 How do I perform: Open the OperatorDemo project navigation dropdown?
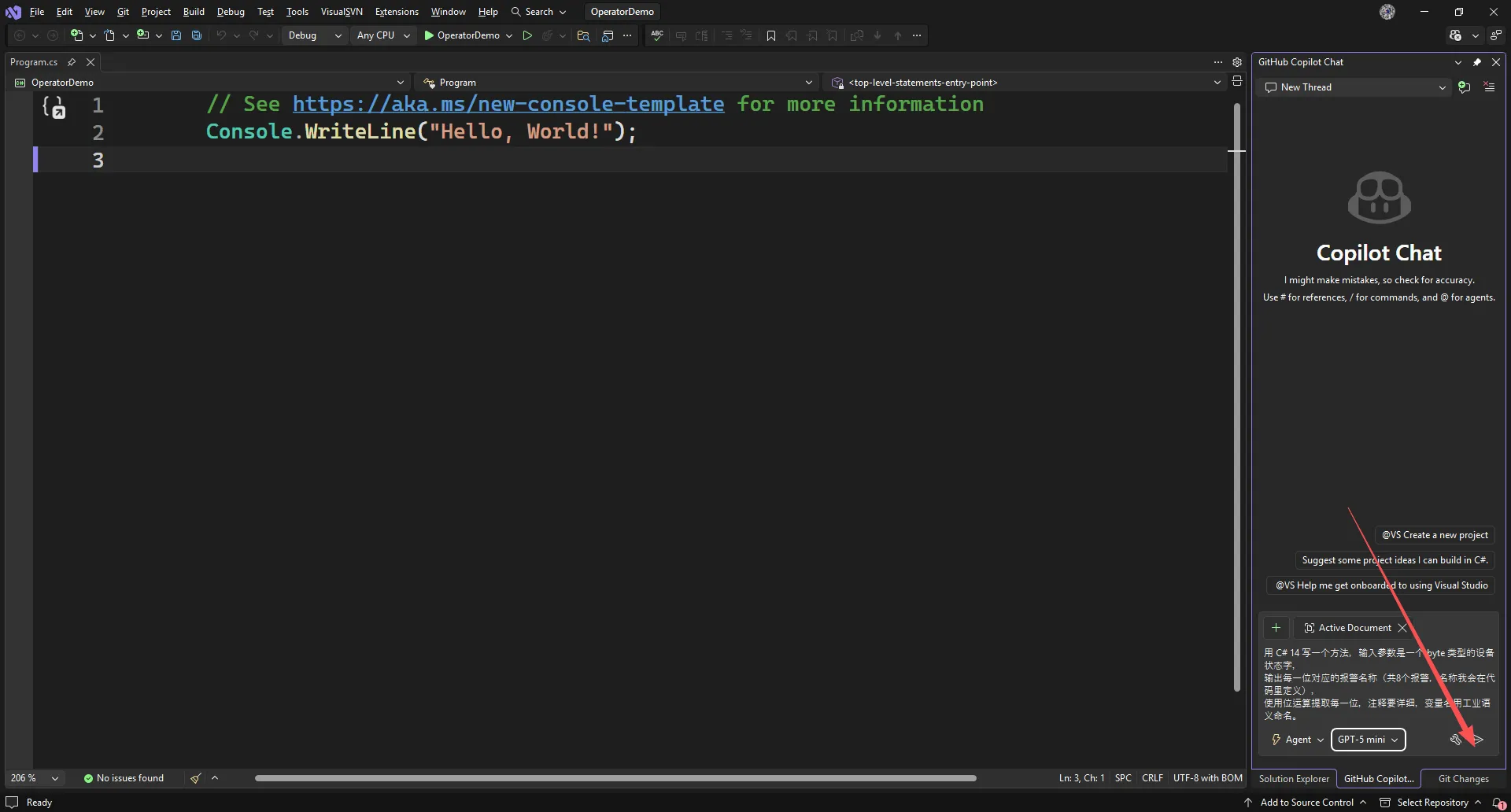[209, 83]
